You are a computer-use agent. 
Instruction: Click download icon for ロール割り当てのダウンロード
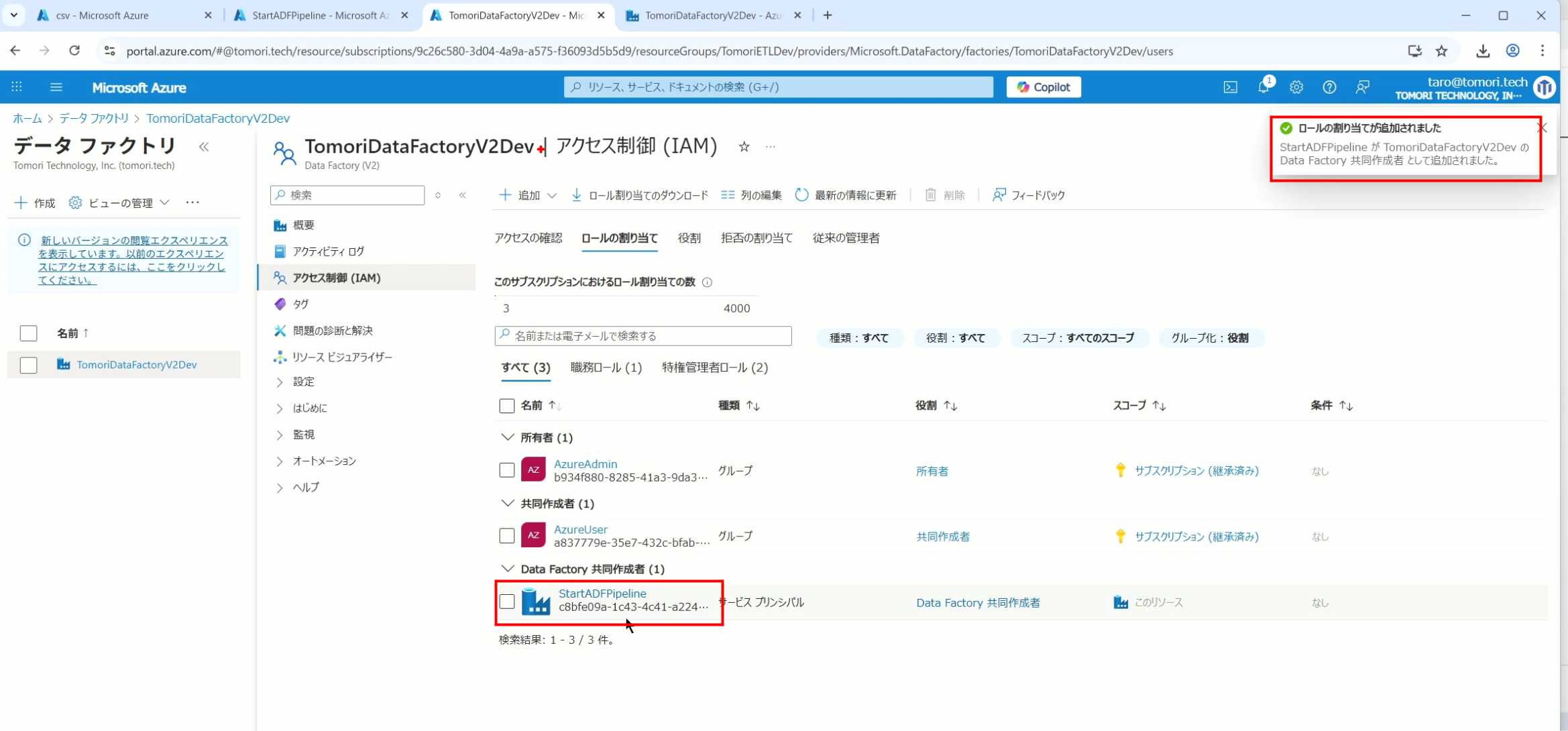pyautogui.click(x=576, y=195)
